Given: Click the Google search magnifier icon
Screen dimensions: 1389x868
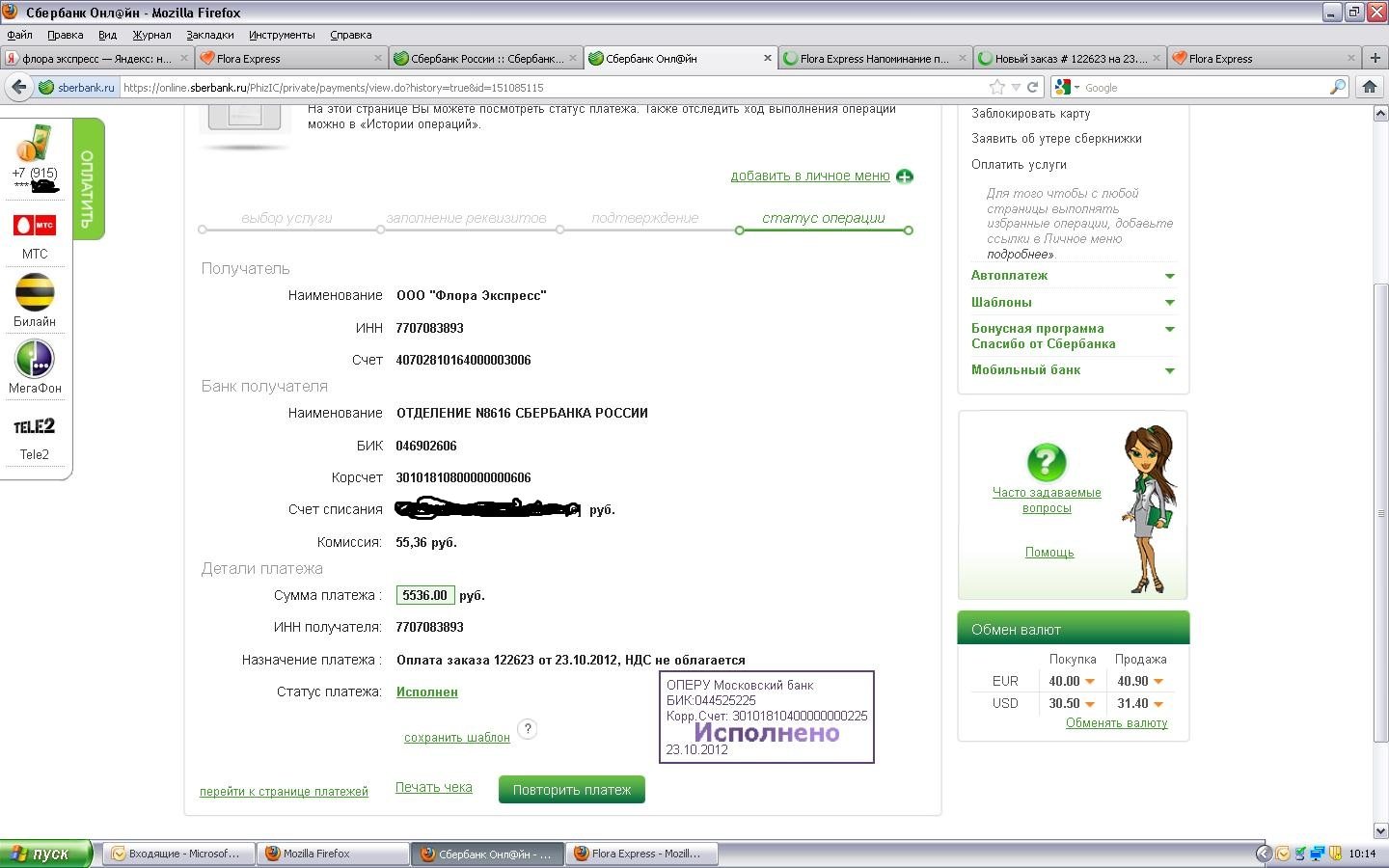Looking at the screenshot, I should coord(1337,87).
